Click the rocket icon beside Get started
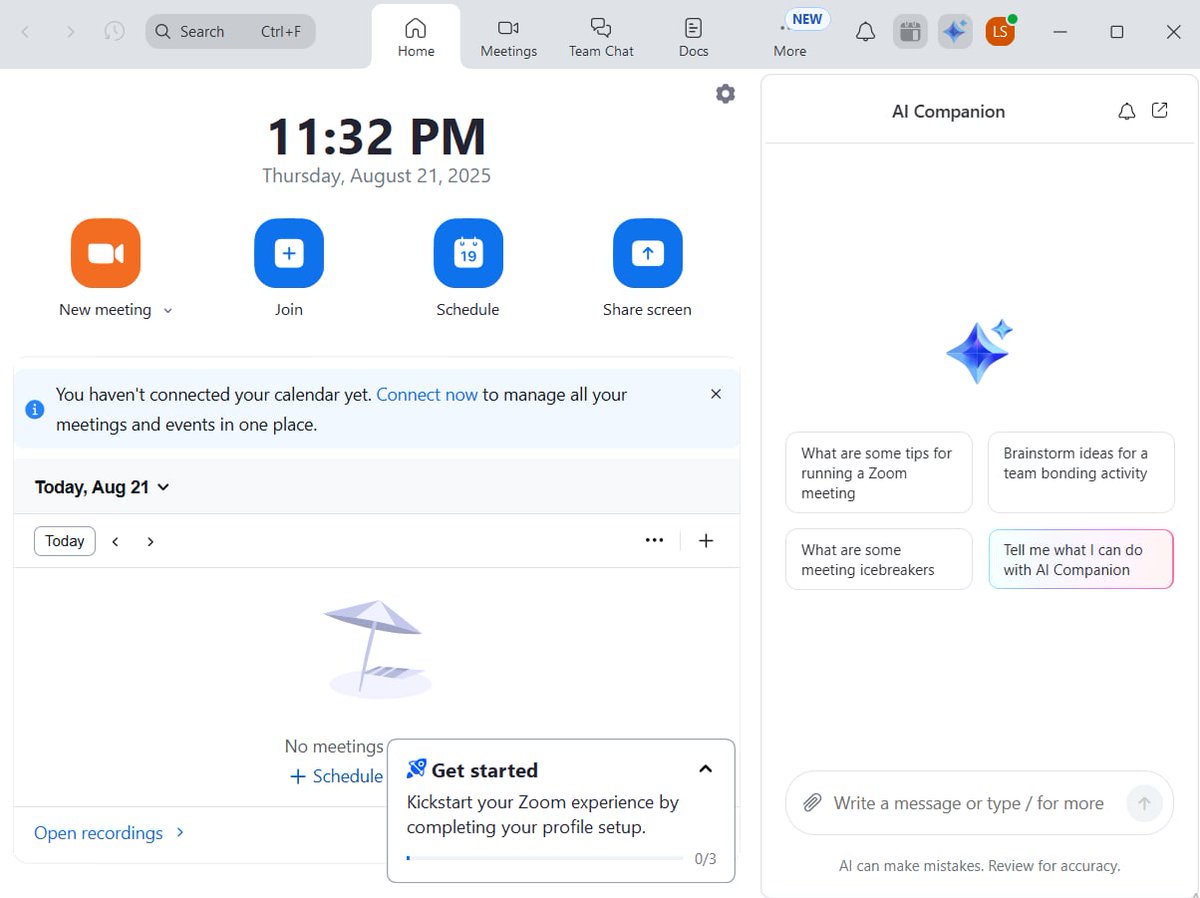Viewport: 1200px width, 898px height. (416, 769)
